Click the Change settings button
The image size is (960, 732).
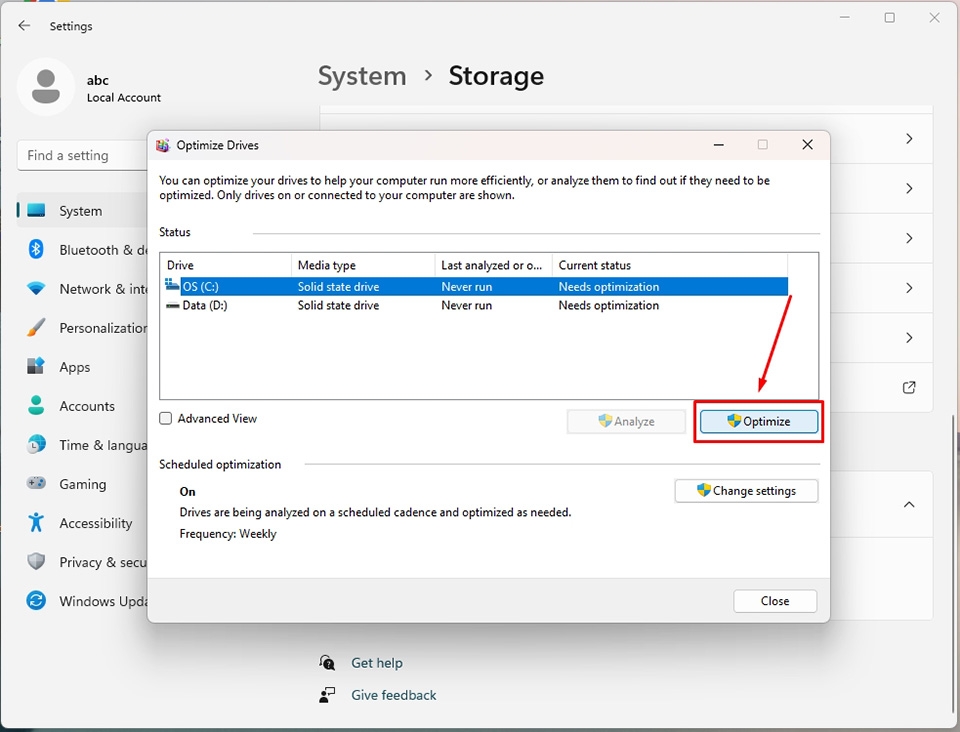tap(746, 490)
